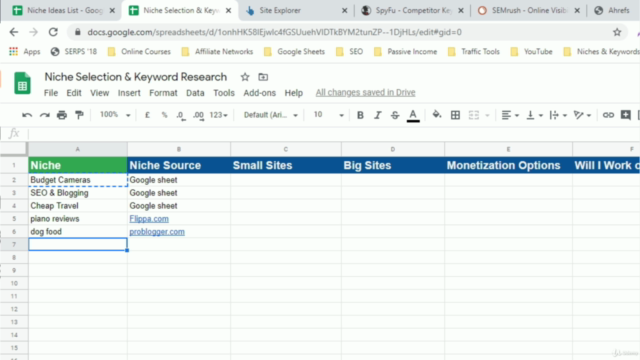Open the problogger.com link in cell
The height and width of the screenshot is (360, 640).
click(x=157, y=232)
